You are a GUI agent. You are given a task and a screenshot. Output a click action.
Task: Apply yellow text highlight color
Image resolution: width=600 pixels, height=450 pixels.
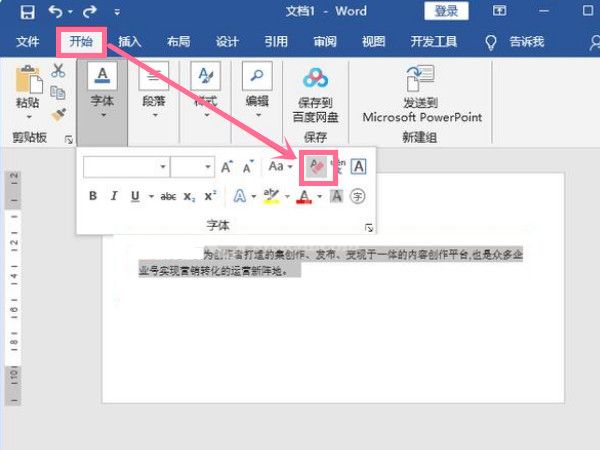coord(271,196)
